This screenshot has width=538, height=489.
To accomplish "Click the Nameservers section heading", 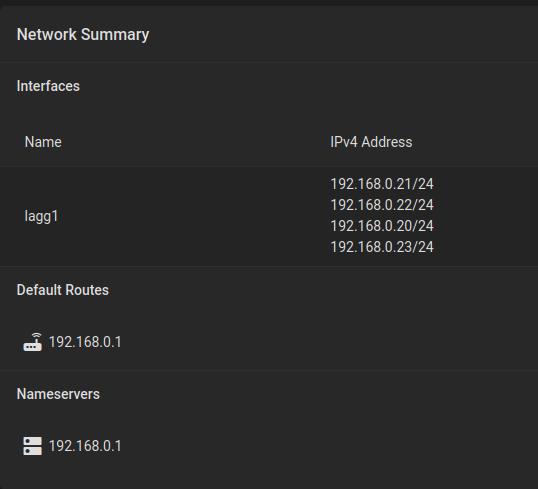I will (58, 394).
